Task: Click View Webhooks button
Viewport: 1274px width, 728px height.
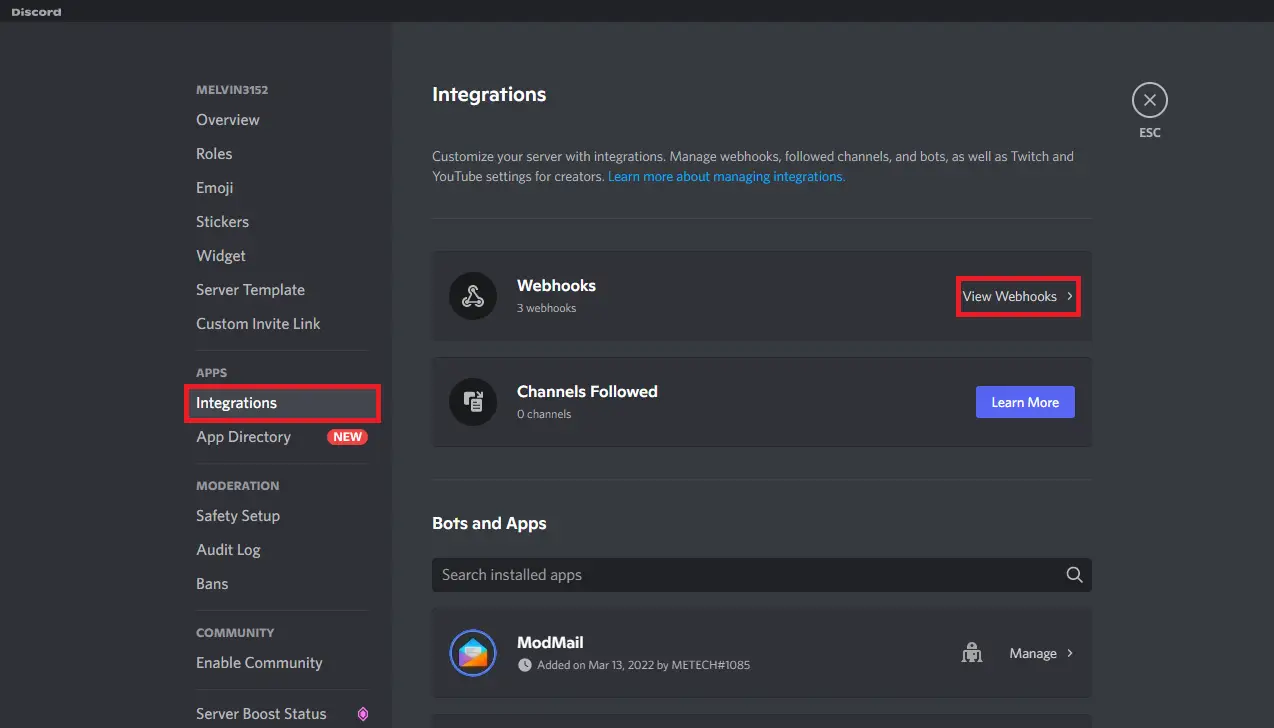Action: pyautogui.click(x=1018, y=296)
